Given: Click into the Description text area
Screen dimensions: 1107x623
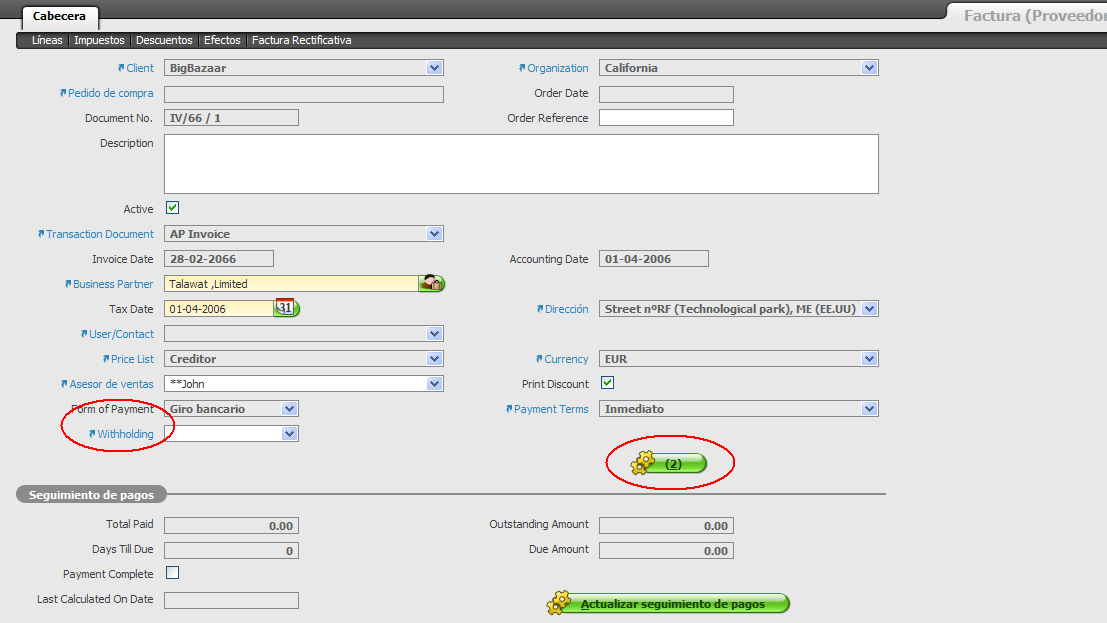Looking at the screenshot, I should tap(520, 163).
